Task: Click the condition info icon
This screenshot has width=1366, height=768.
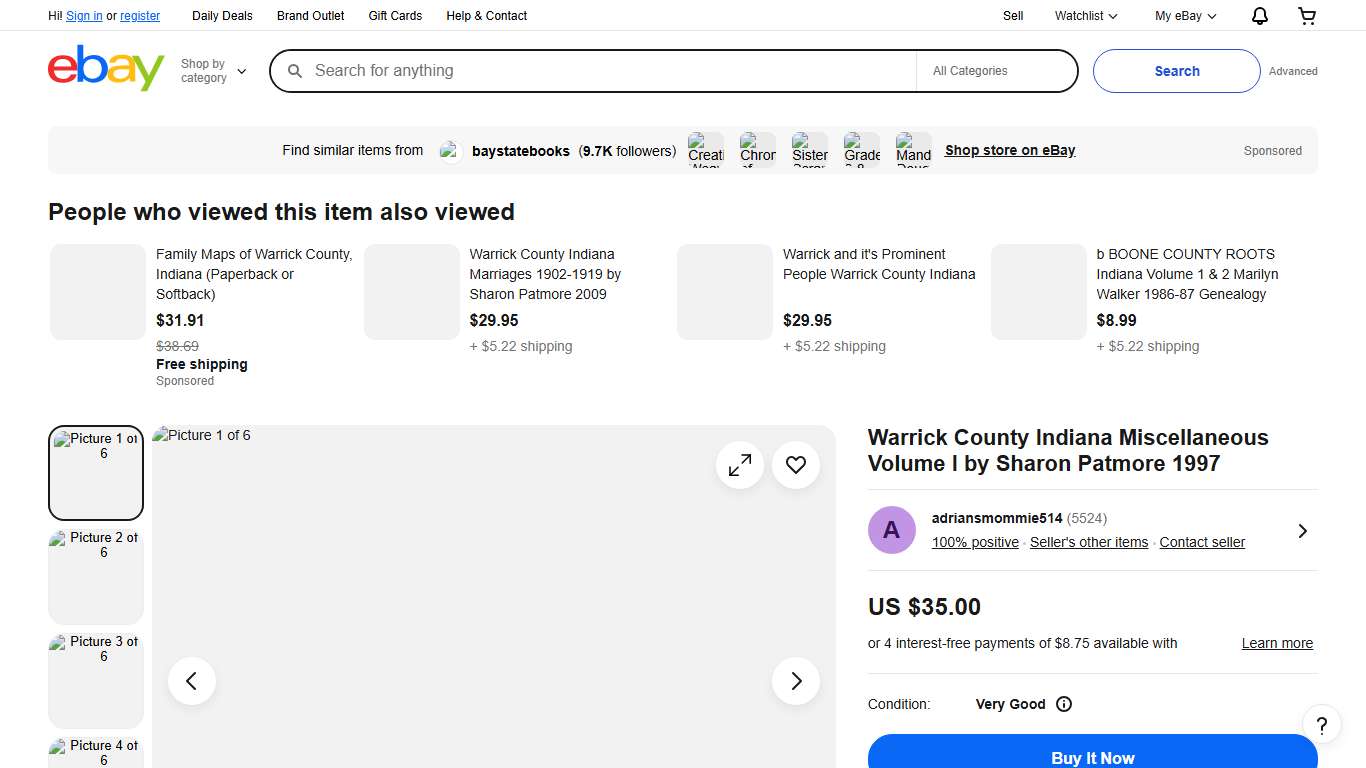Action: [x=1064, y=704]
